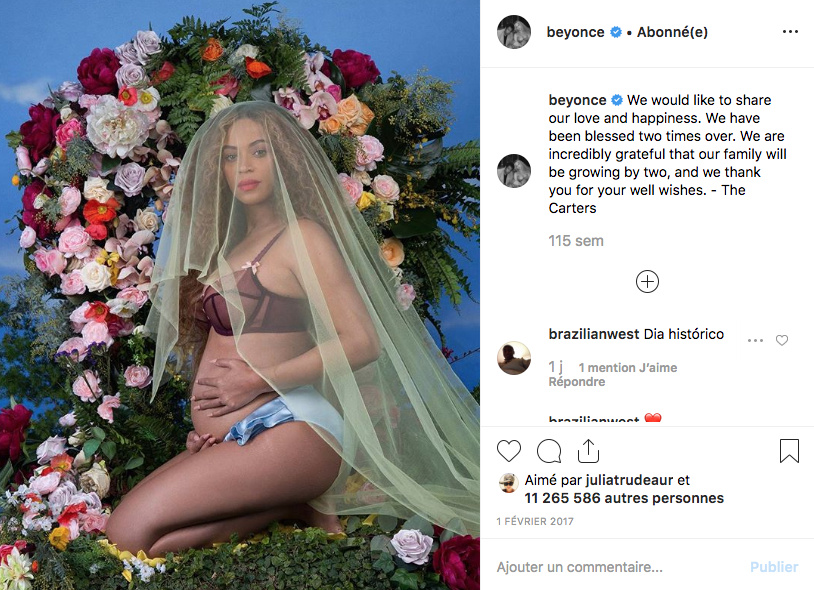
Task: Toggle the Abonné(e) follow status
Action: pos(672,32)
